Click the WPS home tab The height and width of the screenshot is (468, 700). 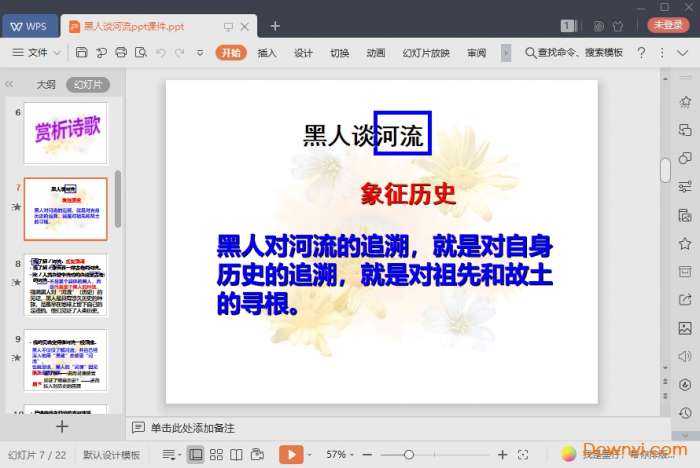pos(29,26)
